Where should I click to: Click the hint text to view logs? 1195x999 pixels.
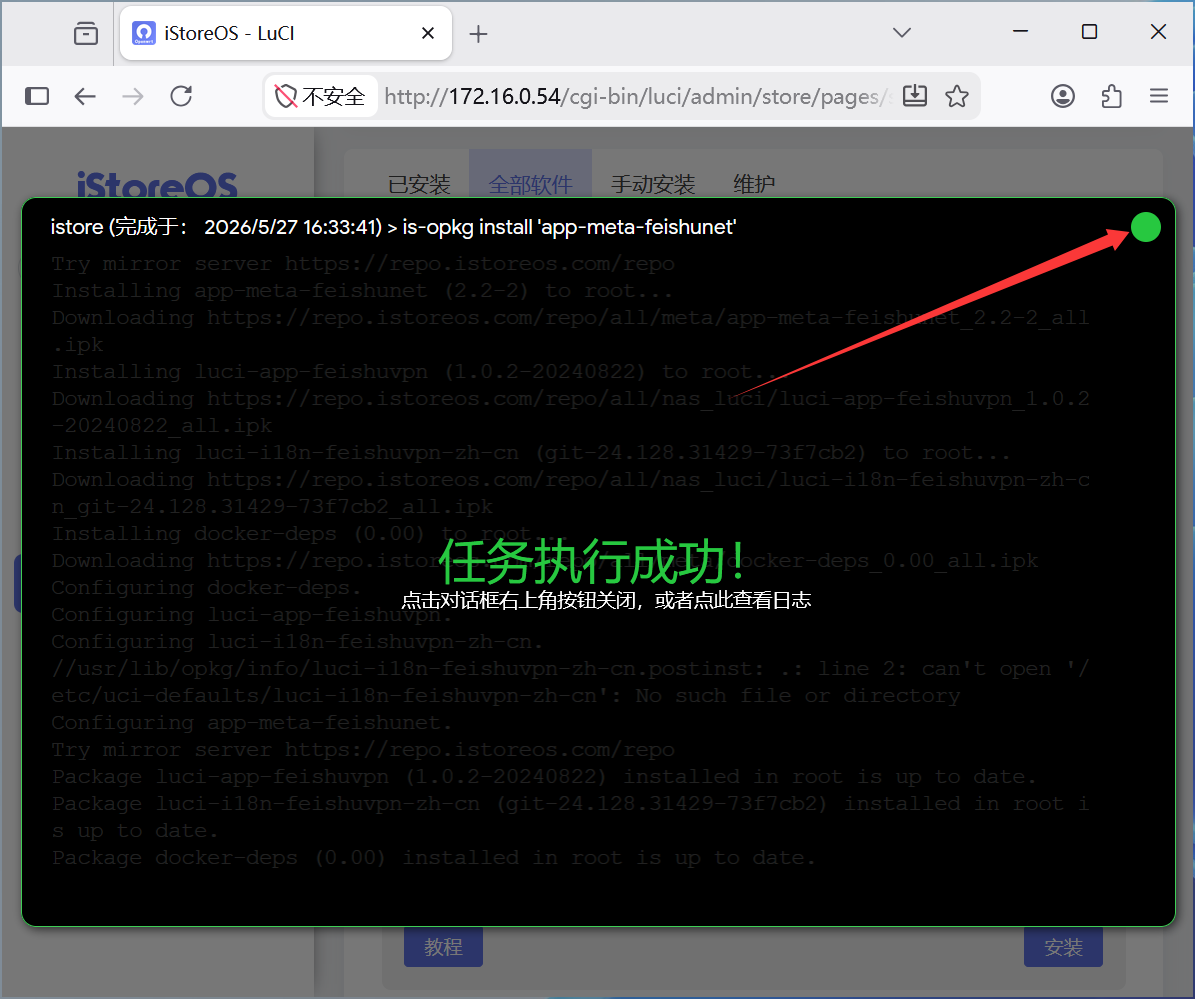click(x=606, y=600)
